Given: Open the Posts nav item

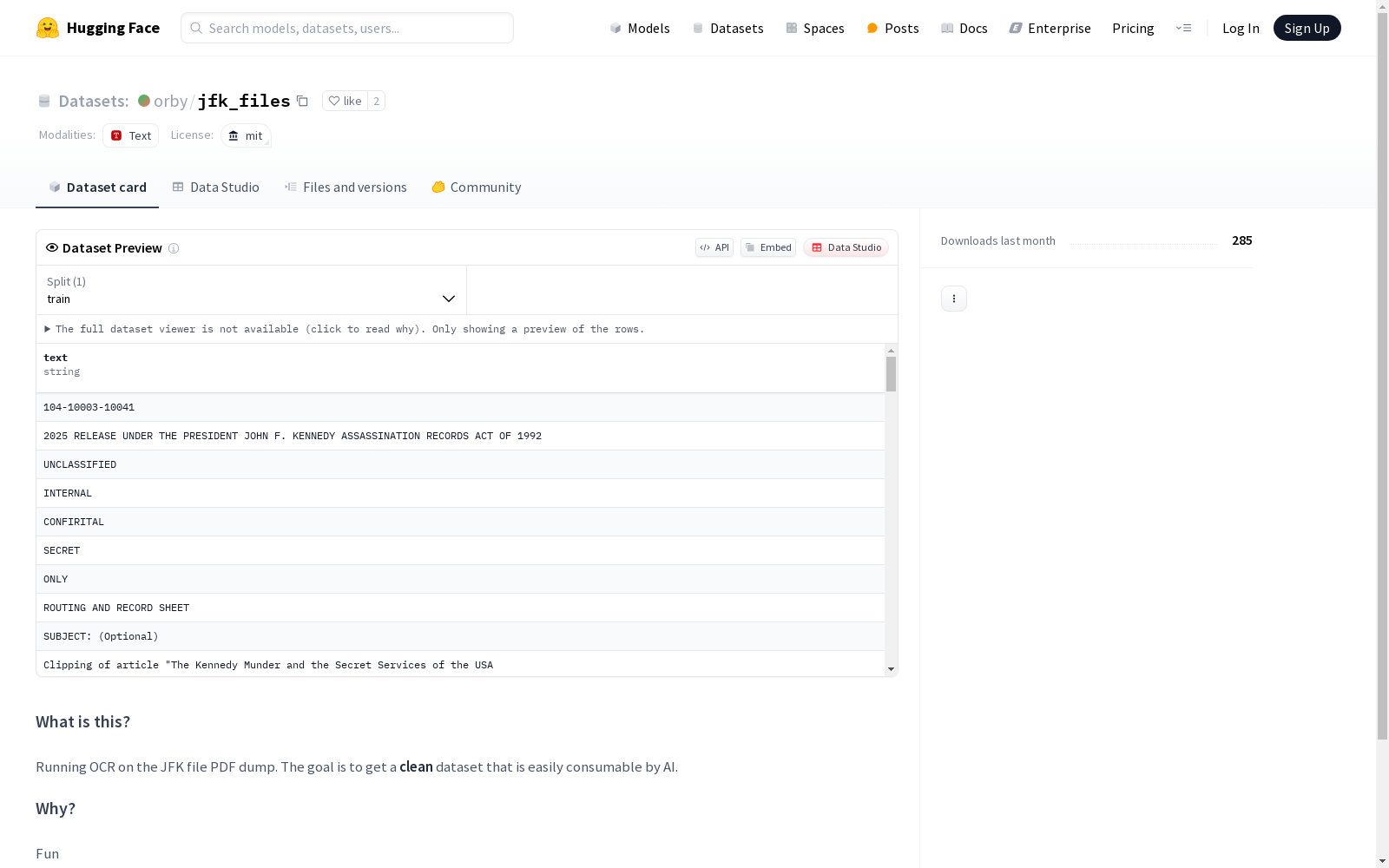Looking at the screenshot, I should tap(892, 28).
